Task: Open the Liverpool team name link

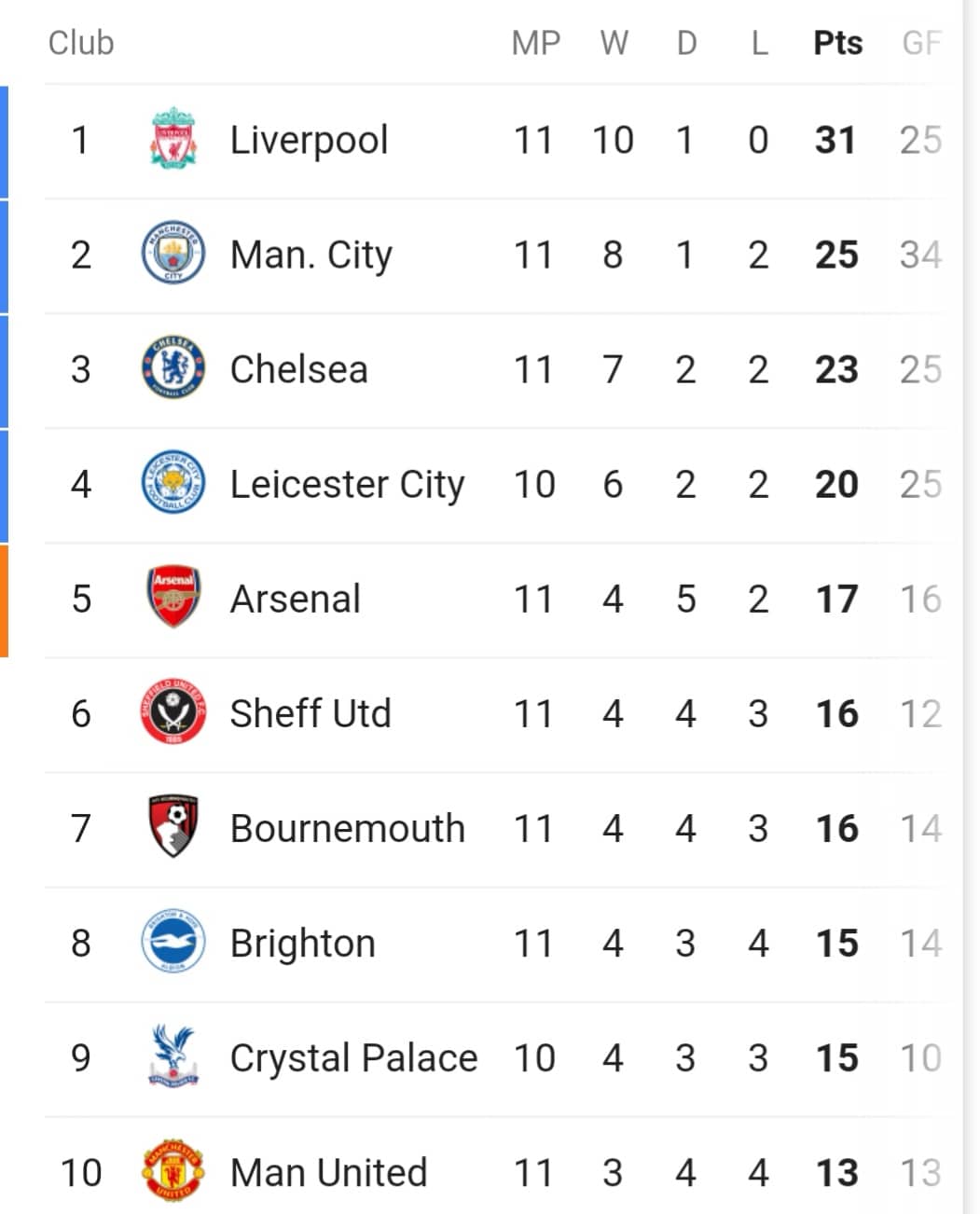Action: pyautogui.click(x=309, y=141)
